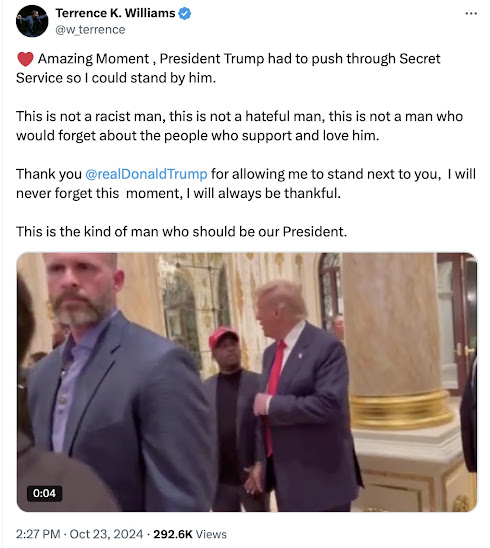Click the red necktie in the video
The image size is (490, 548).
[274, 395]
